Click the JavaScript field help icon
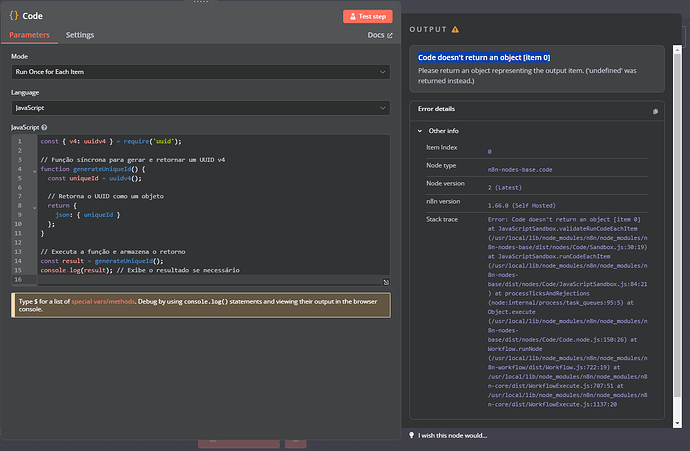 pos(45,128)
